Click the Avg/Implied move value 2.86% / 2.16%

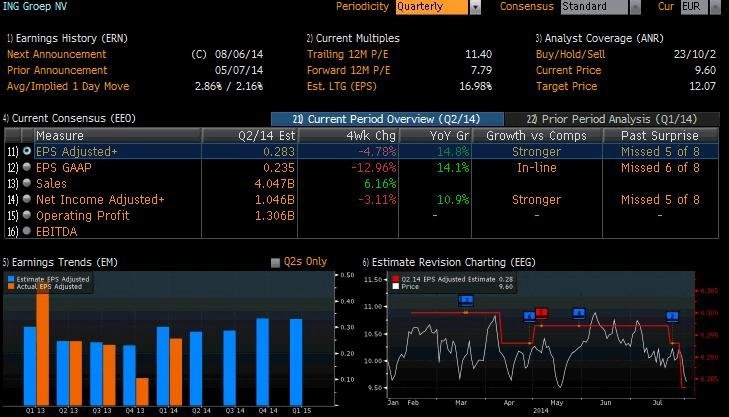coord(229,86)
